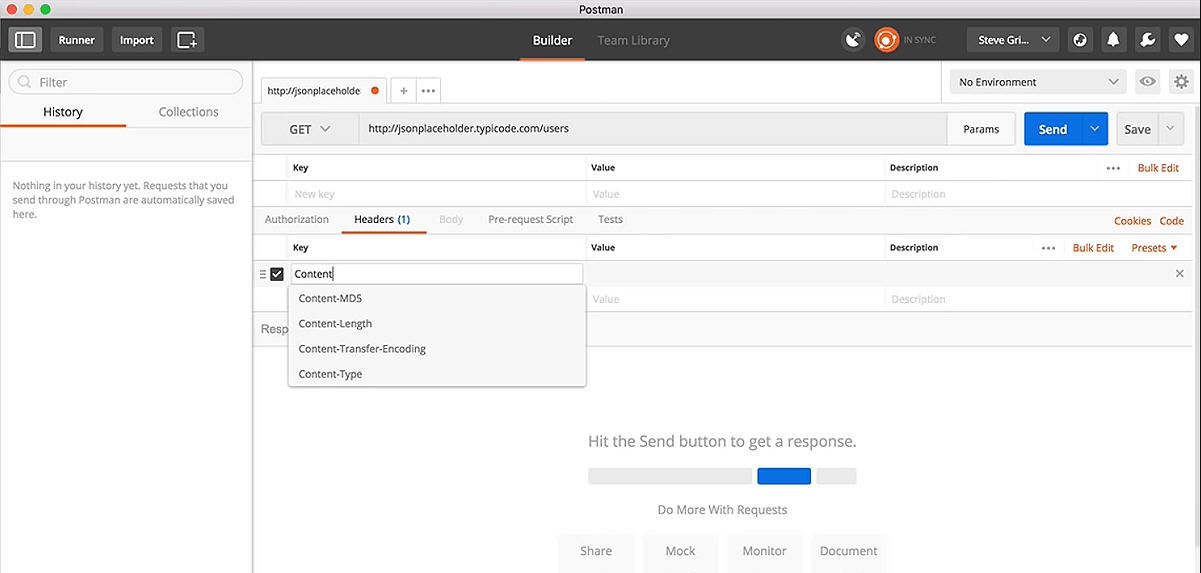
Task: Open the interceptor satellite icon
Action: pos(852,40)
